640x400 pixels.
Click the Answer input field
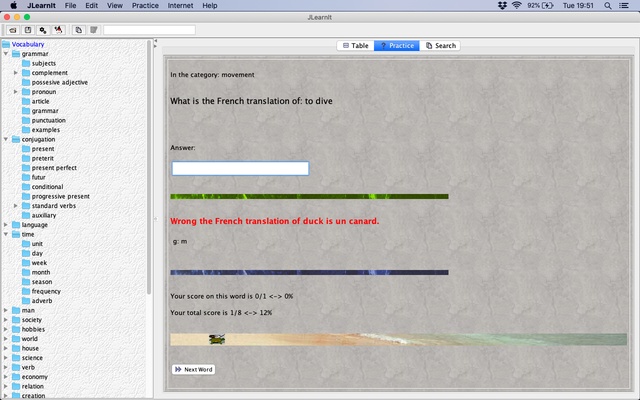tap(240, 169)
